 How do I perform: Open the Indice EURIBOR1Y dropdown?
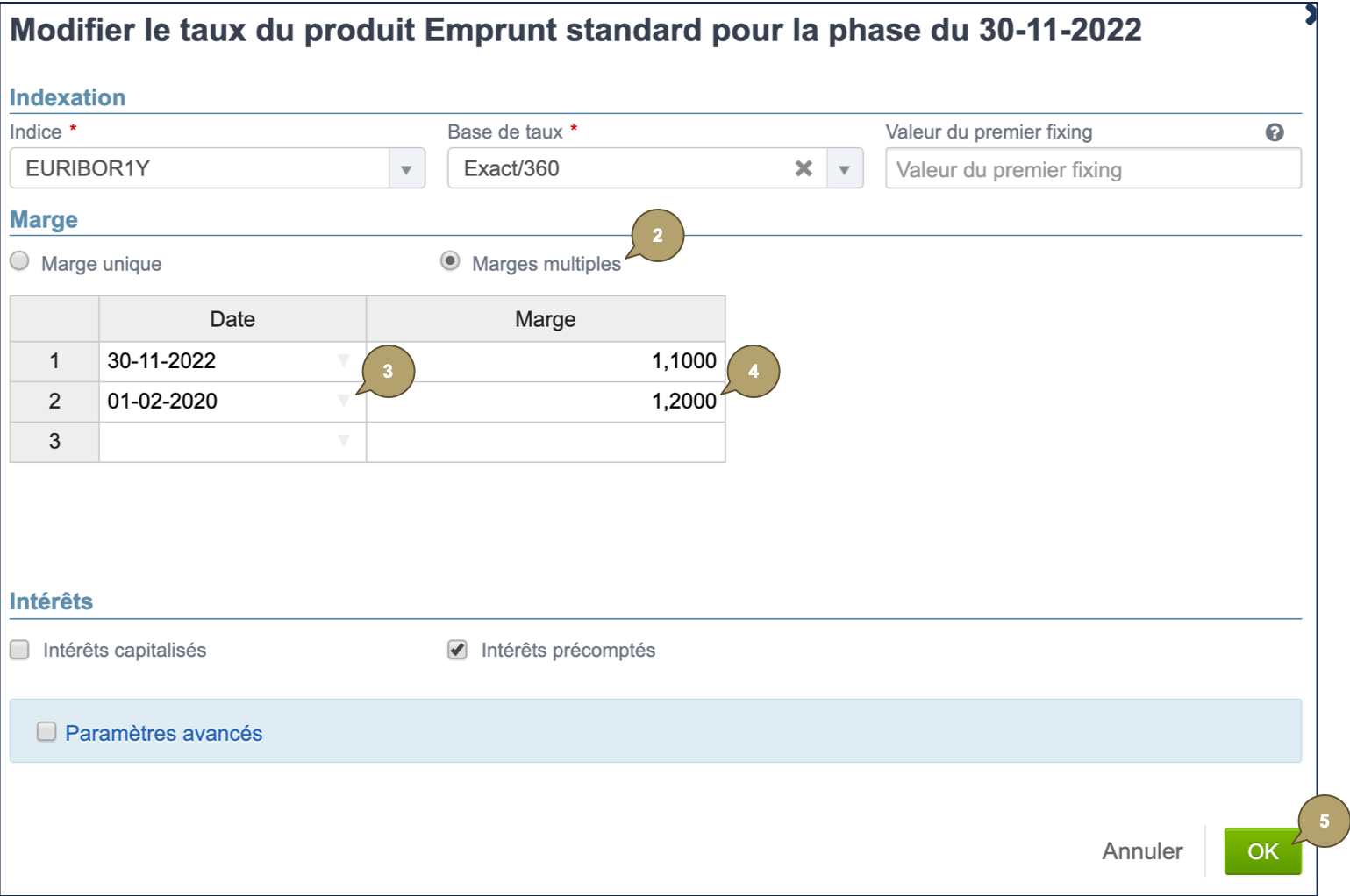click(x=406, y=169)
